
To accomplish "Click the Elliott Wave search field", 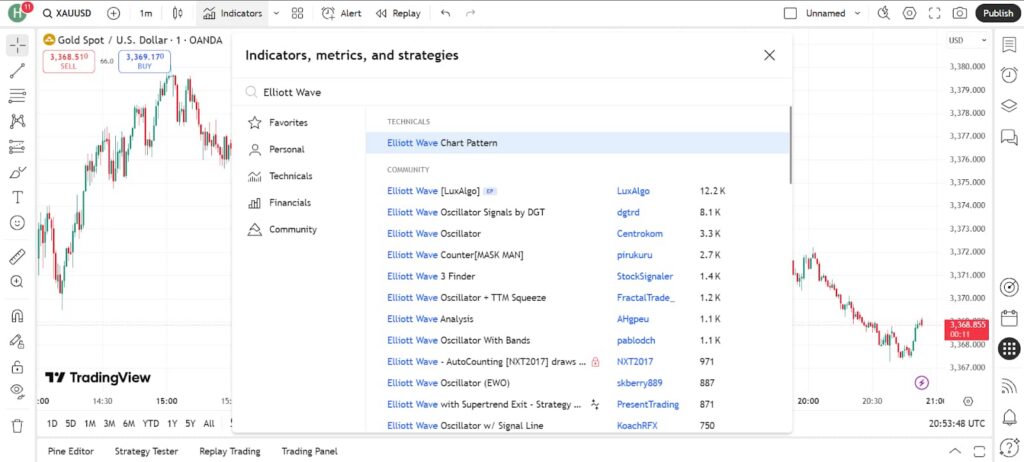I will point(513,92).
